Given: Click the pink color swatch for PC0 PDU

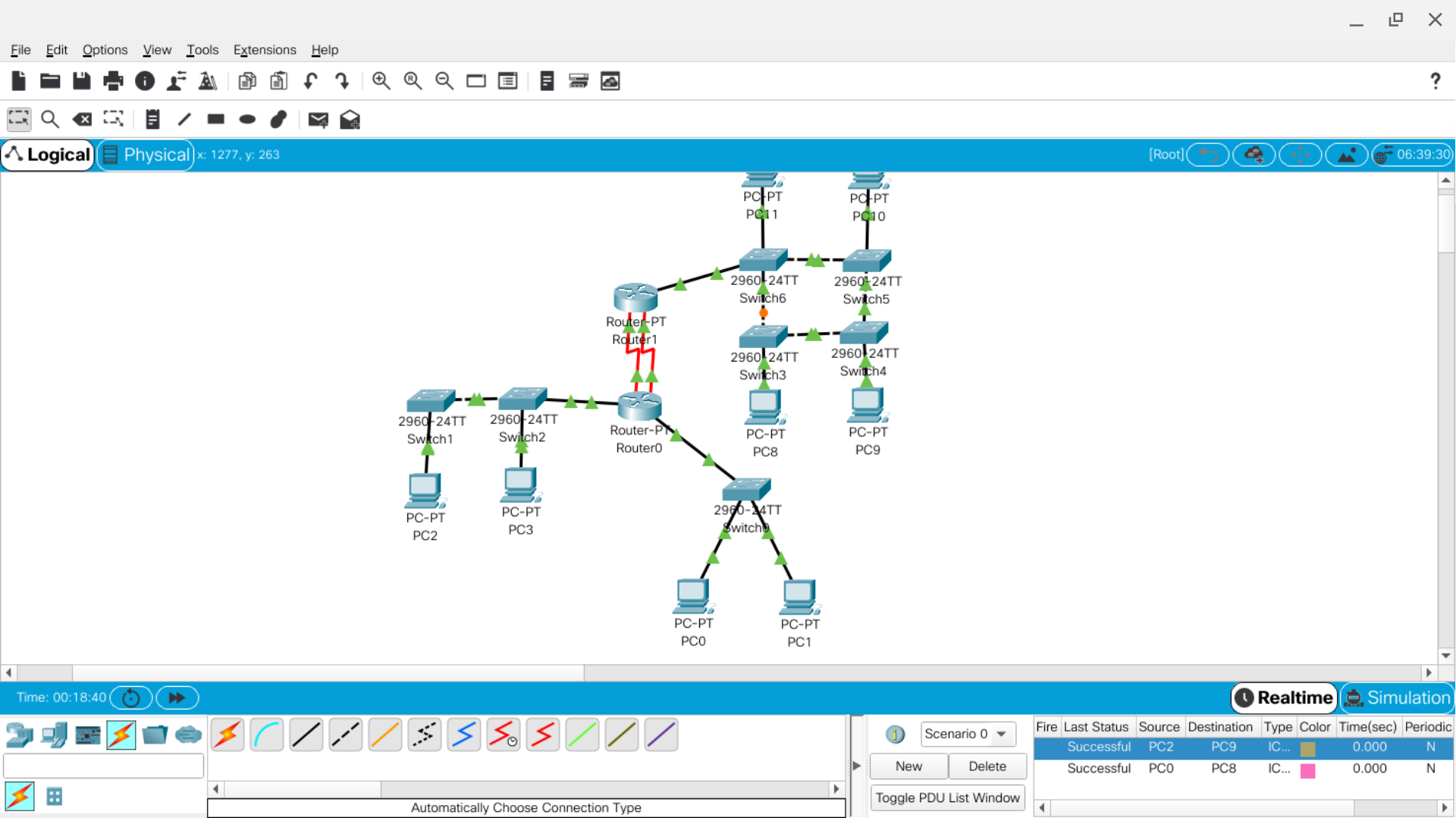Looking at the screenshot, I should (x=1307, y=770).
